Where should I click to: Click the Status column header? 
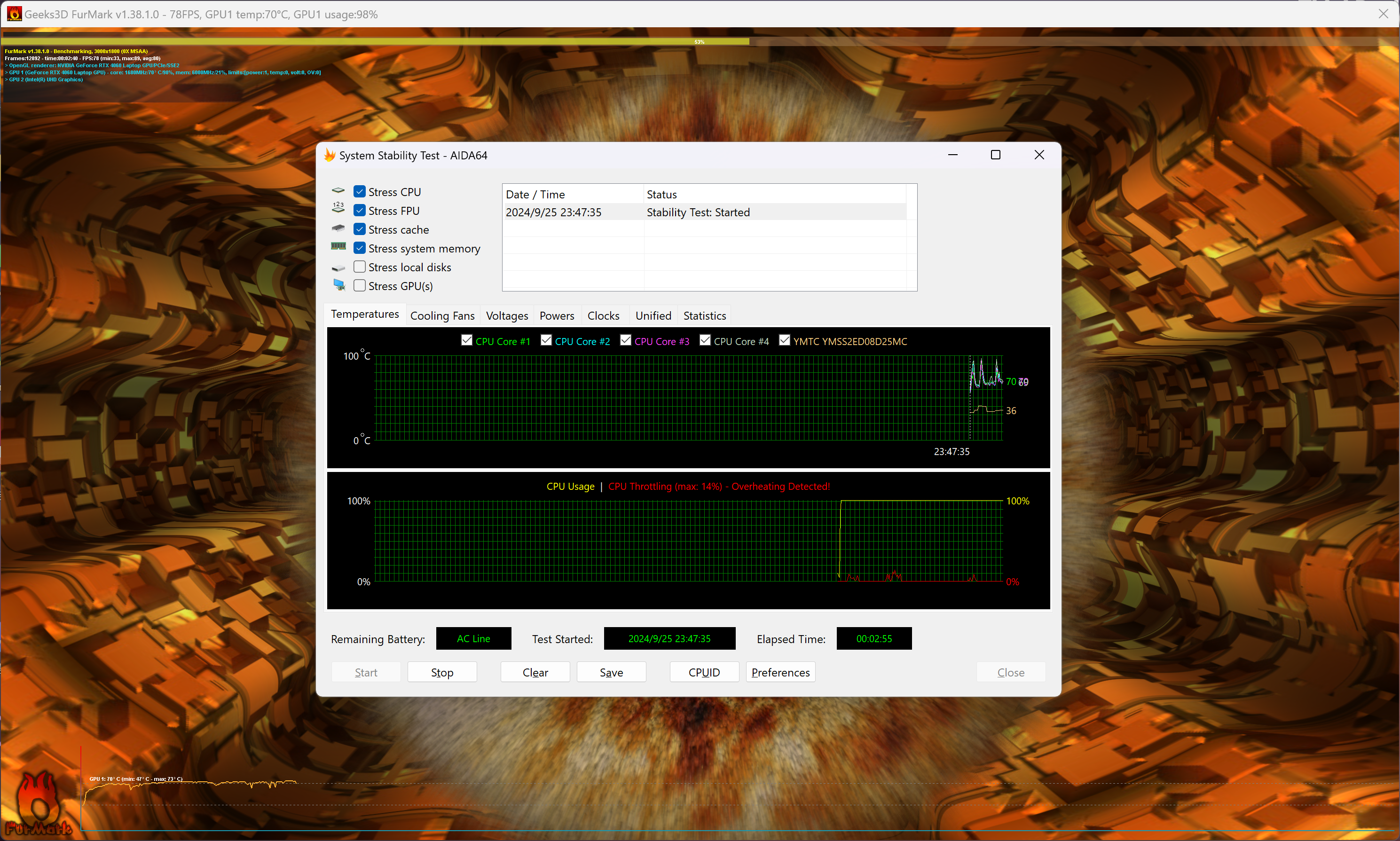(x=774, y=194)
